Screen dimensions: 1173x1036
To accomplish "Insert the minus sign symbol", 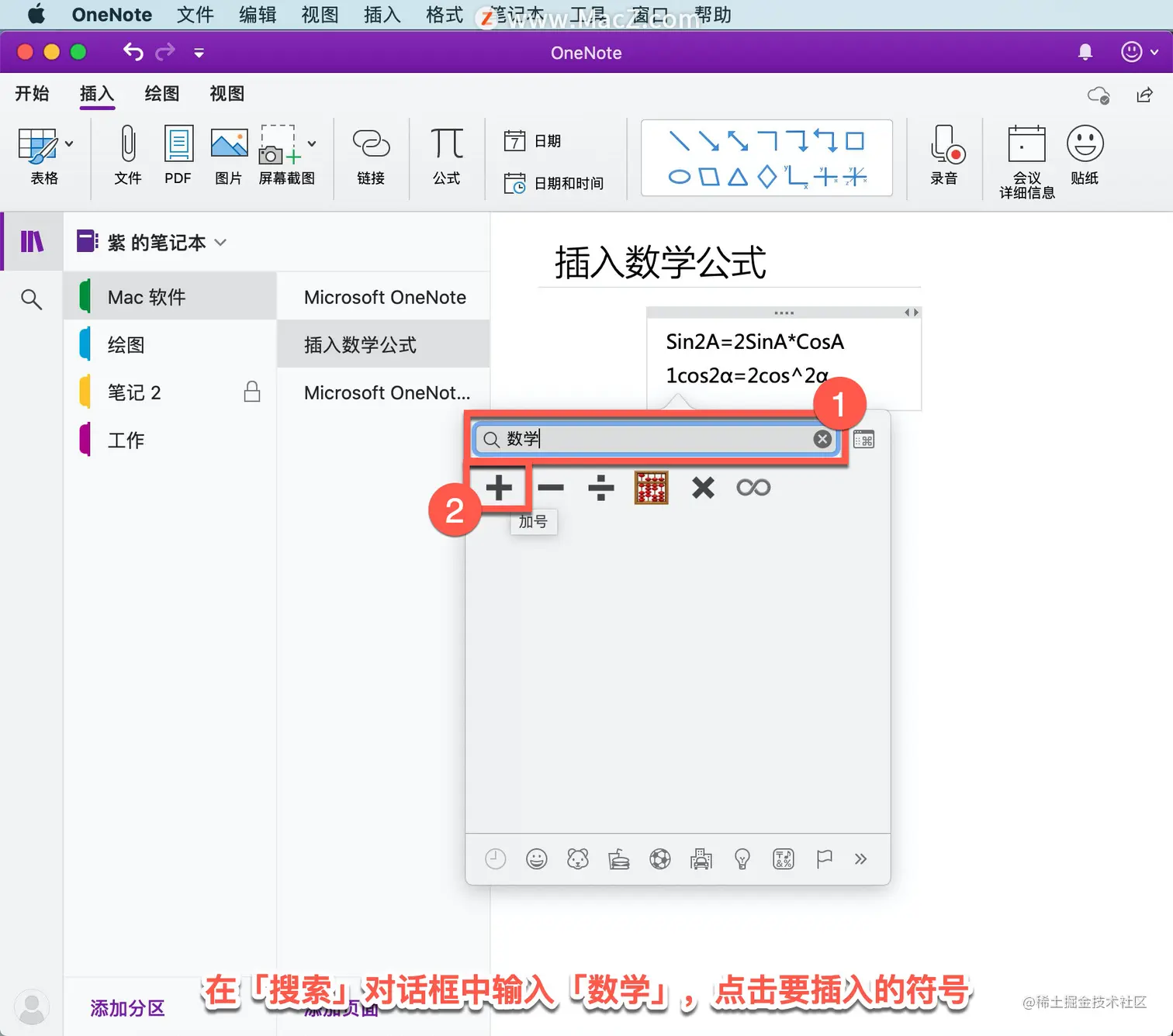I will pyautogui.click(x=551, y=488).
